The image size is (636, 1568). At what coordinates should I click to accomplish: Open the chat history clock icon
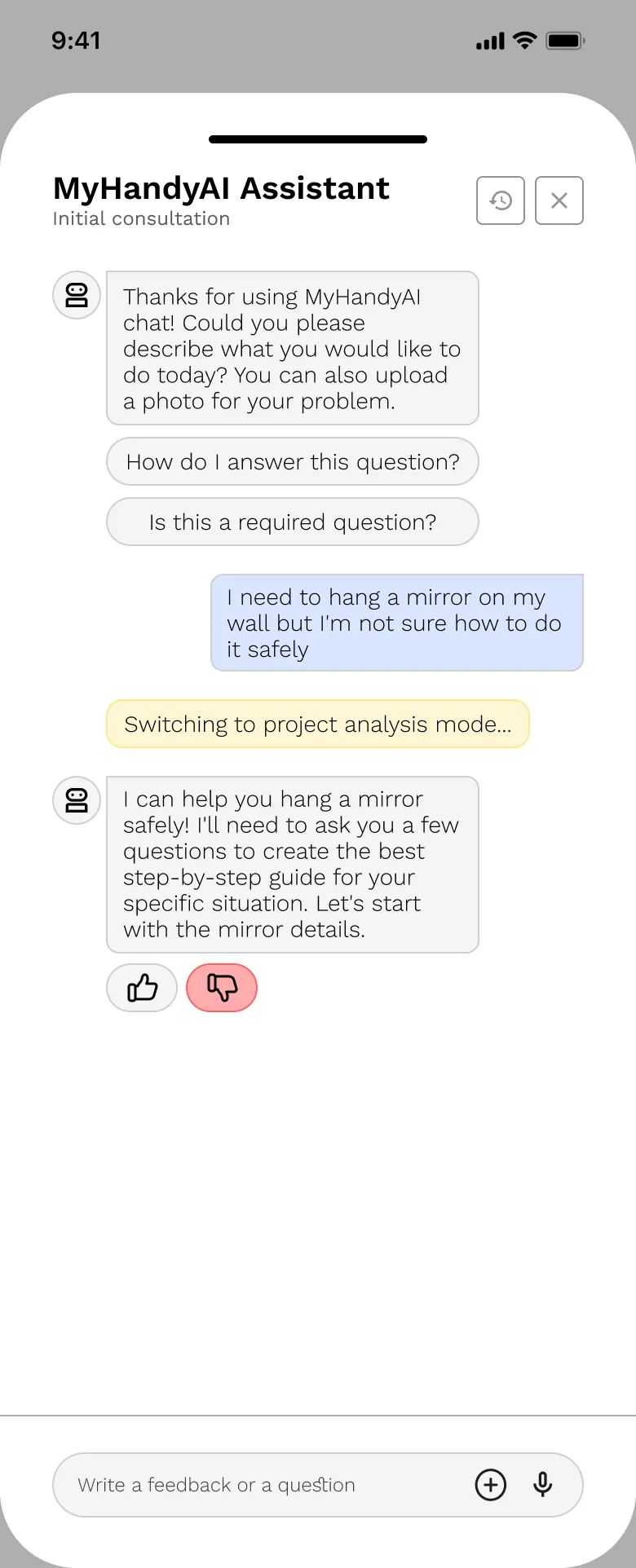pyautogui.click(x=501, y=200)
